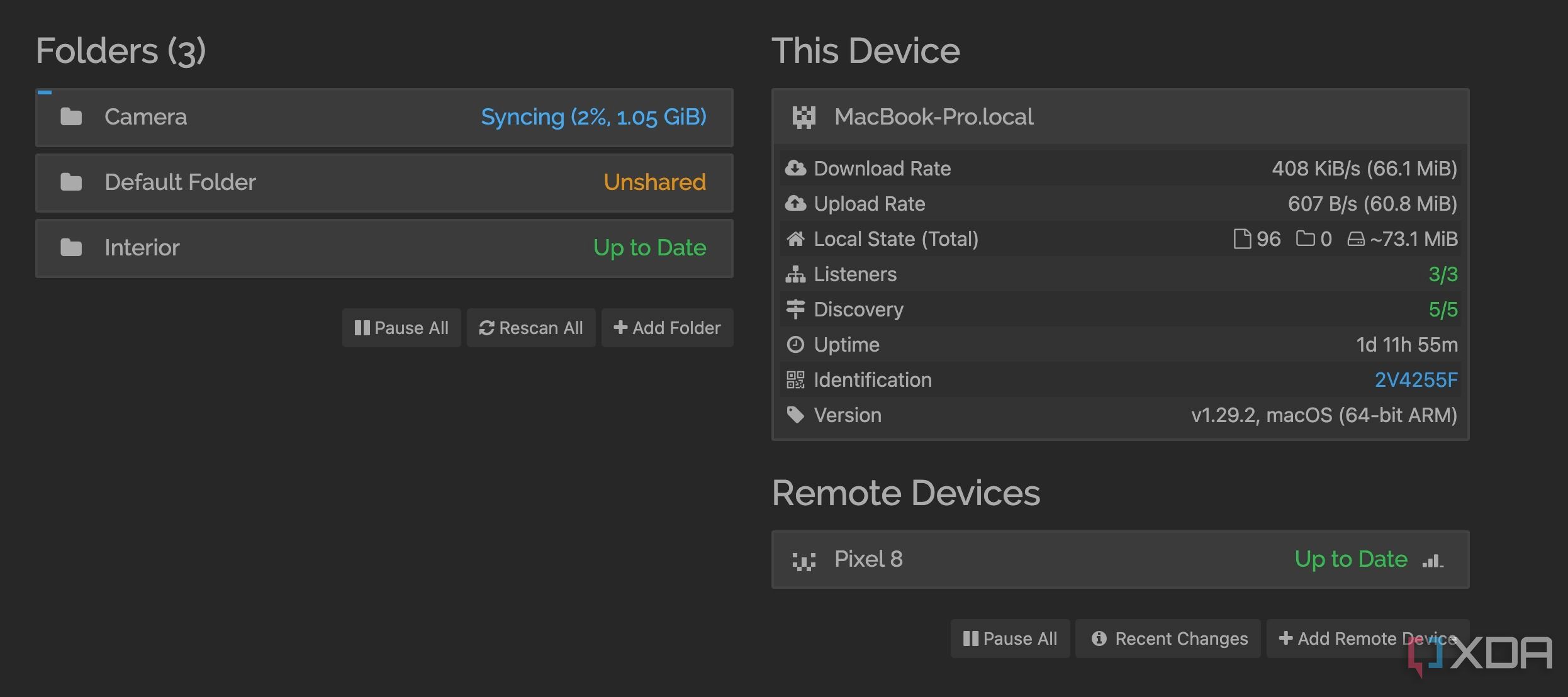
Task: Click the Upload Rate cloud icon
Action: [x=795, y=204]
